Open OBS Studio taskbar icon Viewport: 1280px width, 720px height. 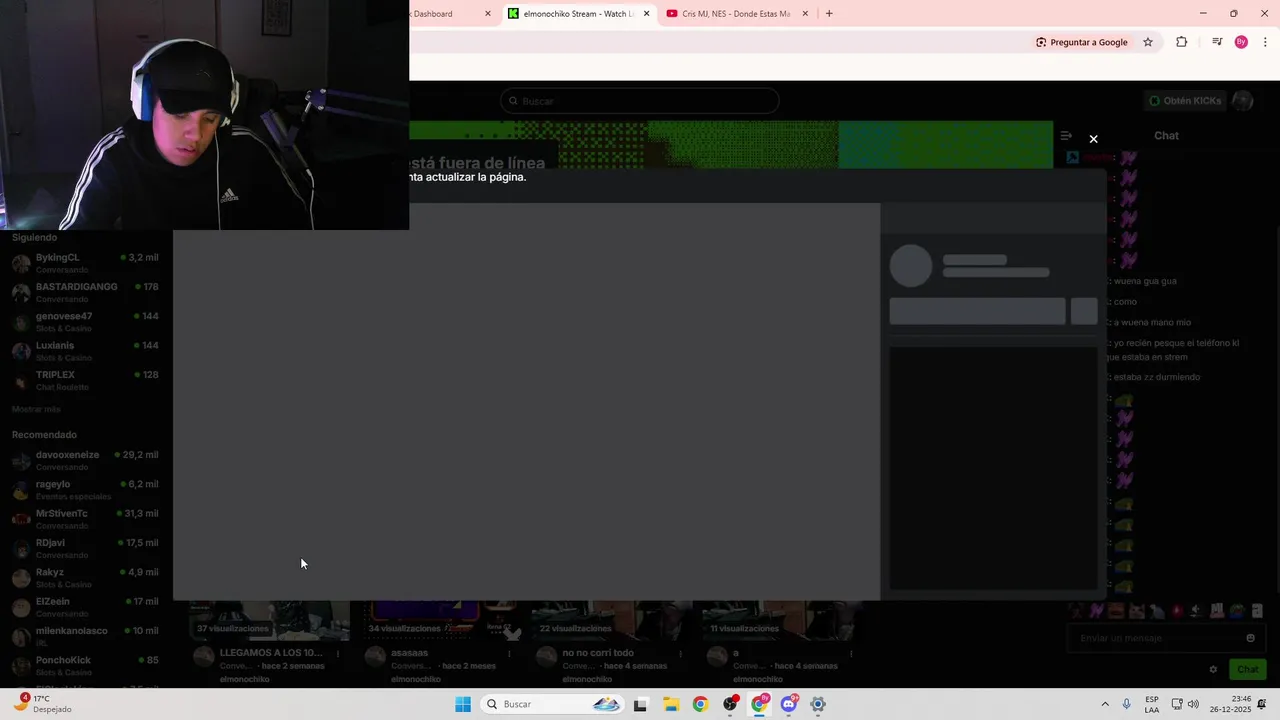tap(730, 704)
